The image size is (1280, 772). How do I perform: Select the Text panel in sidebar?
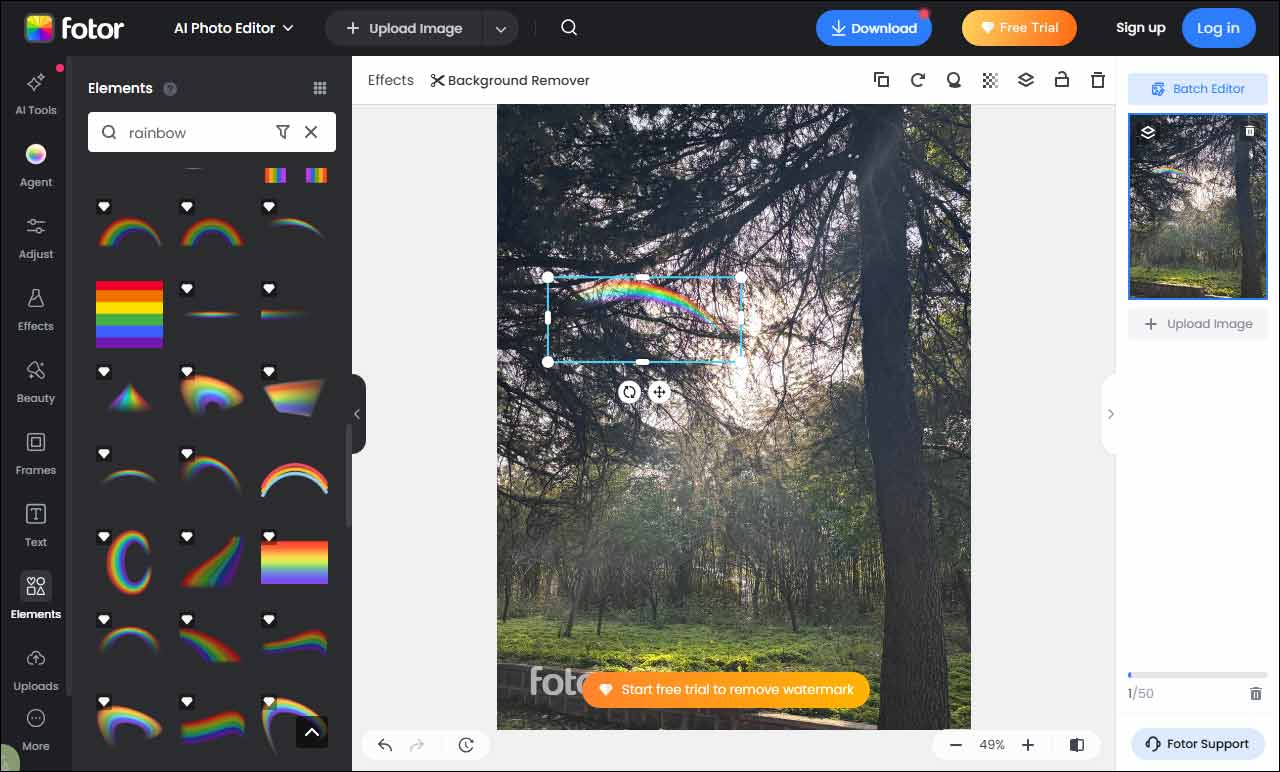coord(35,526)
